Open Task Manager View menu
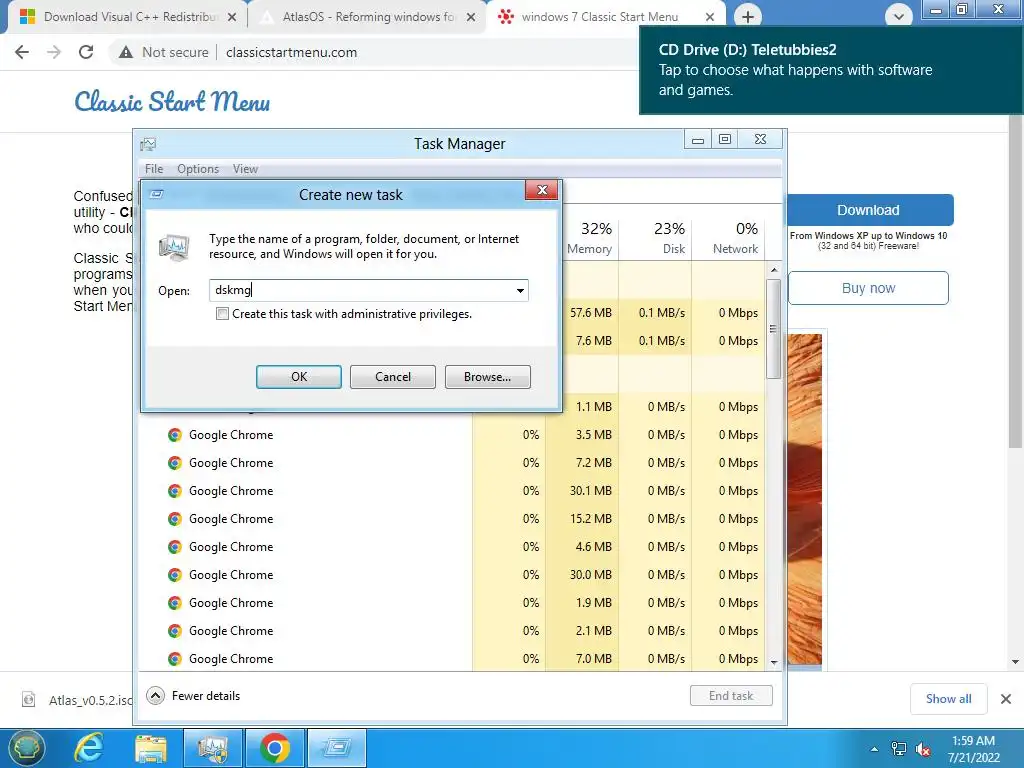Viewport: 1024px width, 768px height. point(246,168)
